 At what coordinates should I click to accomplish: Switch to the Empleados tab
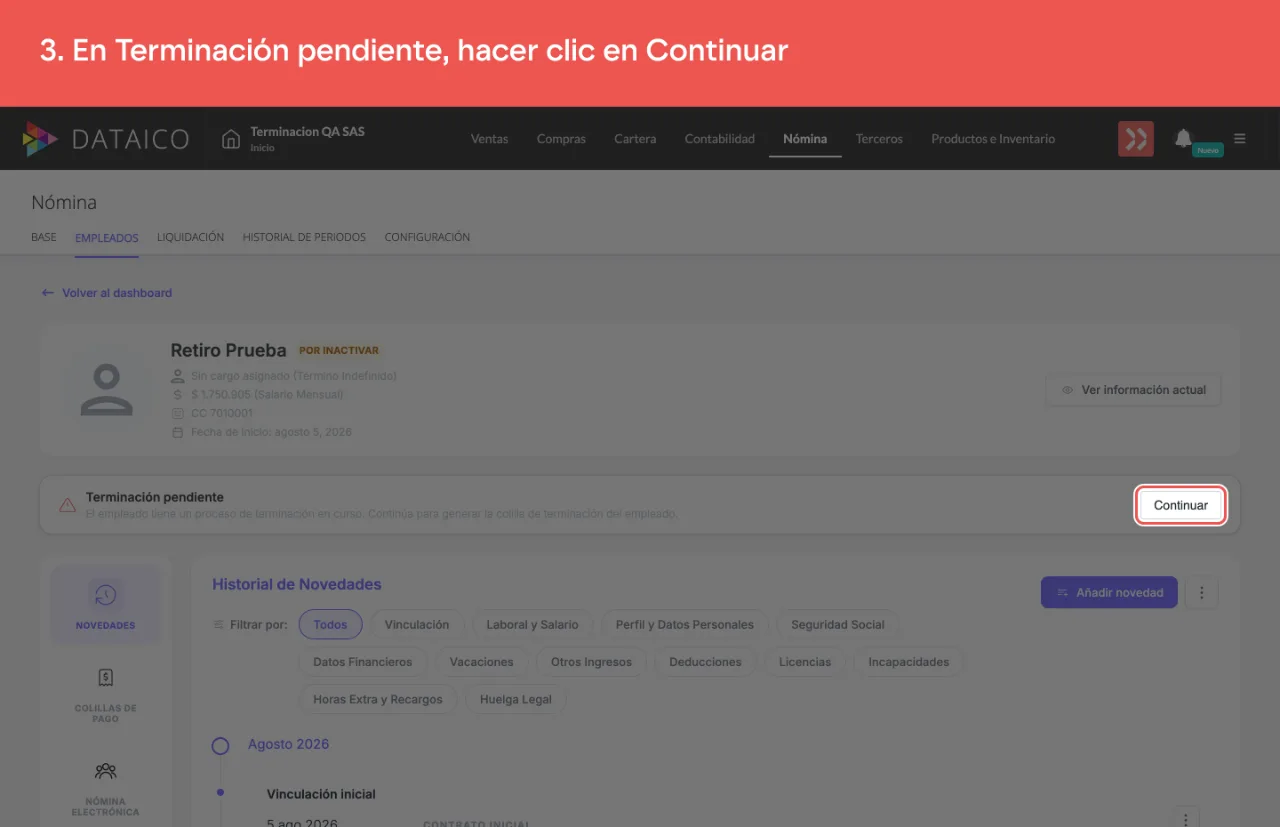(x=107, y=237)
